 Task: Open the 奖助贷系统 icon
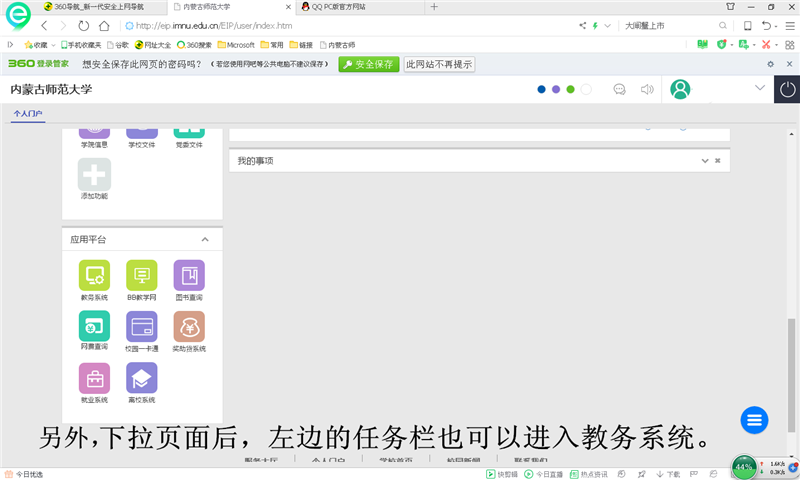pos(189,326)
